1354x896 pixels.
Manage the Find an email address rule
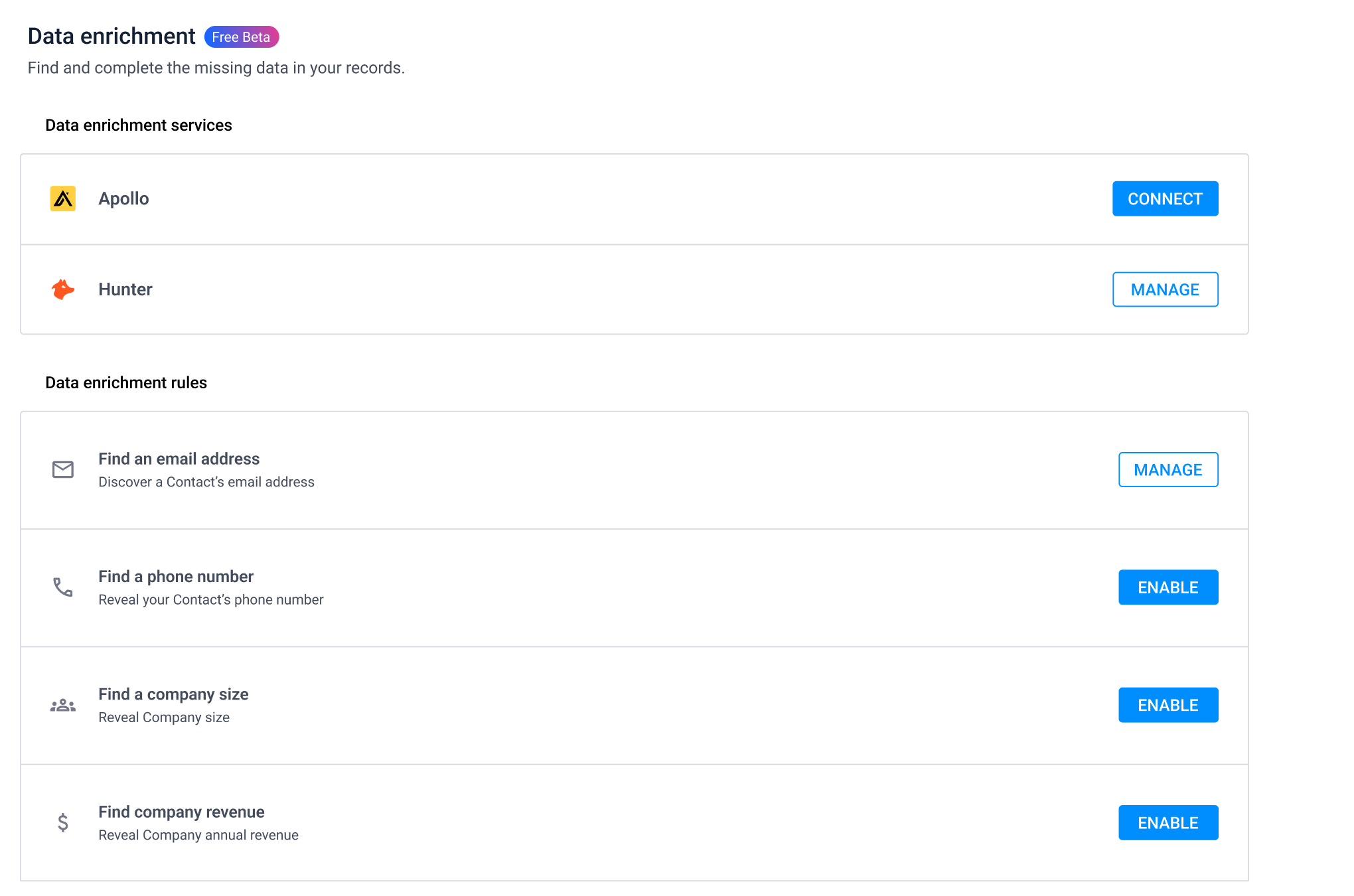(x=1168, y=469)
